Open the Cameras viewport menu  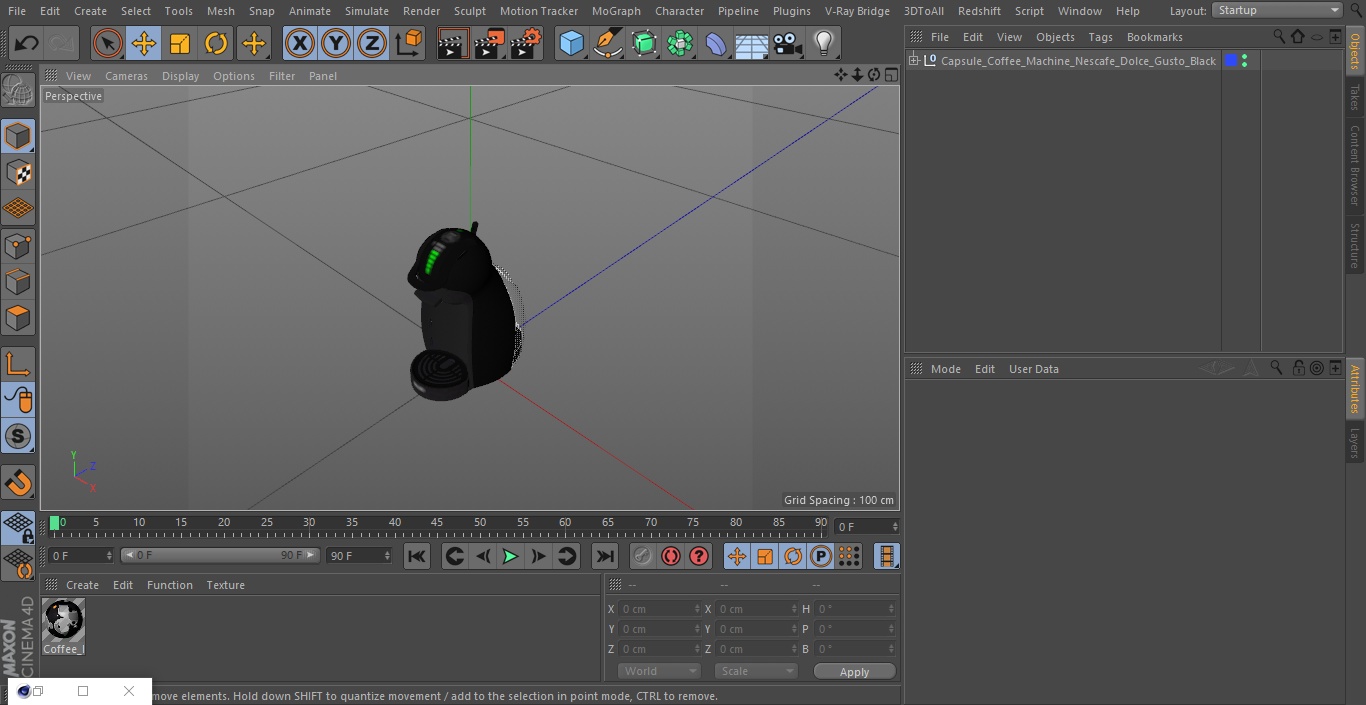coord(126,76)
